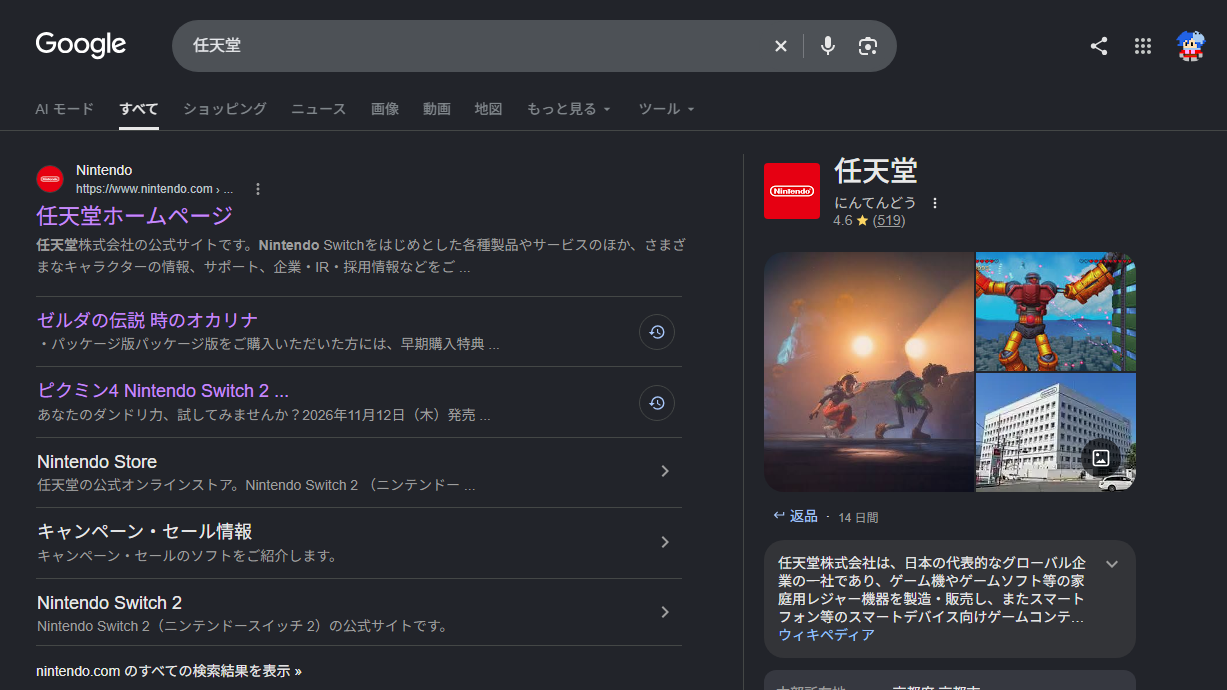1227x690 pixels.
Task: Click history icon beside ゼルダの伝説 時のオカリナ
Action: click(657, 332)
